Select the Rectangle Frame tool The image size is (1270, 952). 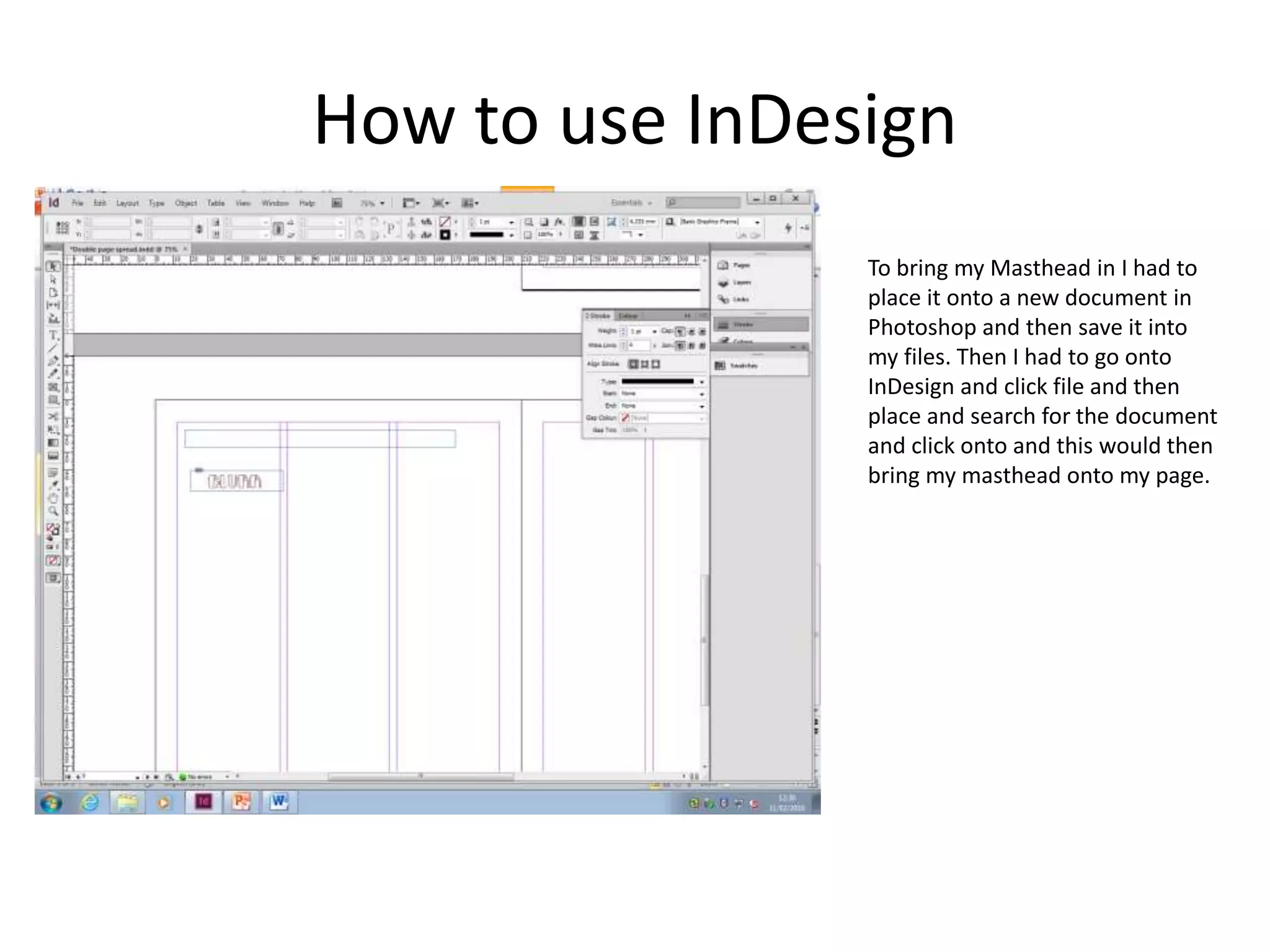coord(53,387)
